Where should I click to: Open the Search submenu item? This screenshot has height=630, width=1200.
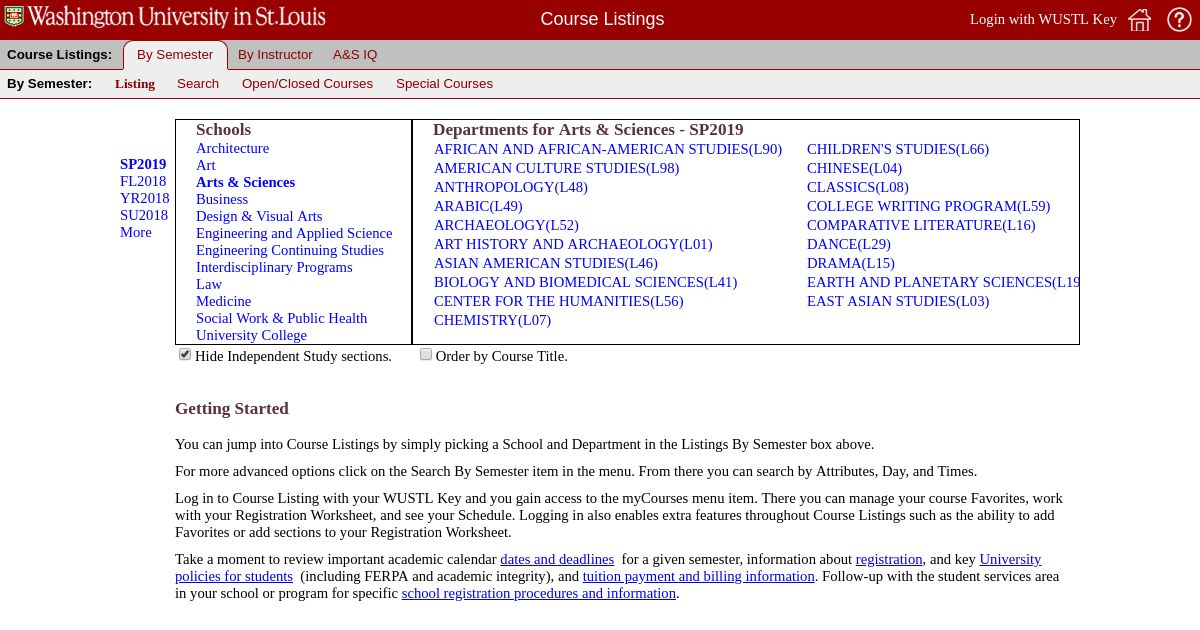[x=198, y=84]
